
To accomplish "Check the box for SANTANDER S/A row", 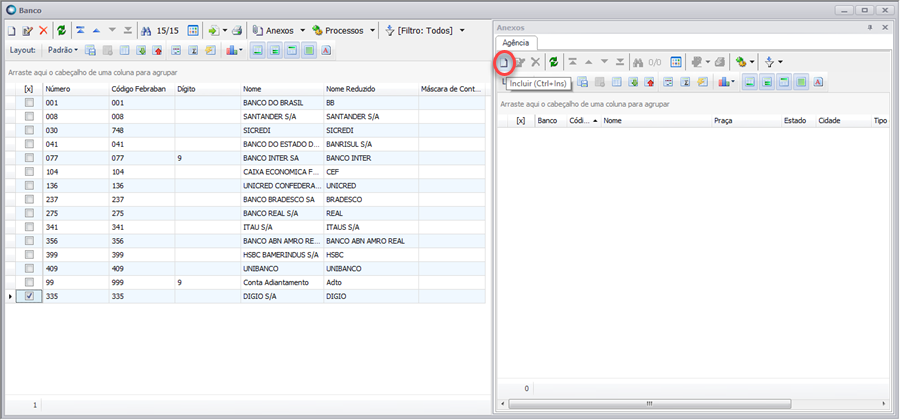I will 29,116.
